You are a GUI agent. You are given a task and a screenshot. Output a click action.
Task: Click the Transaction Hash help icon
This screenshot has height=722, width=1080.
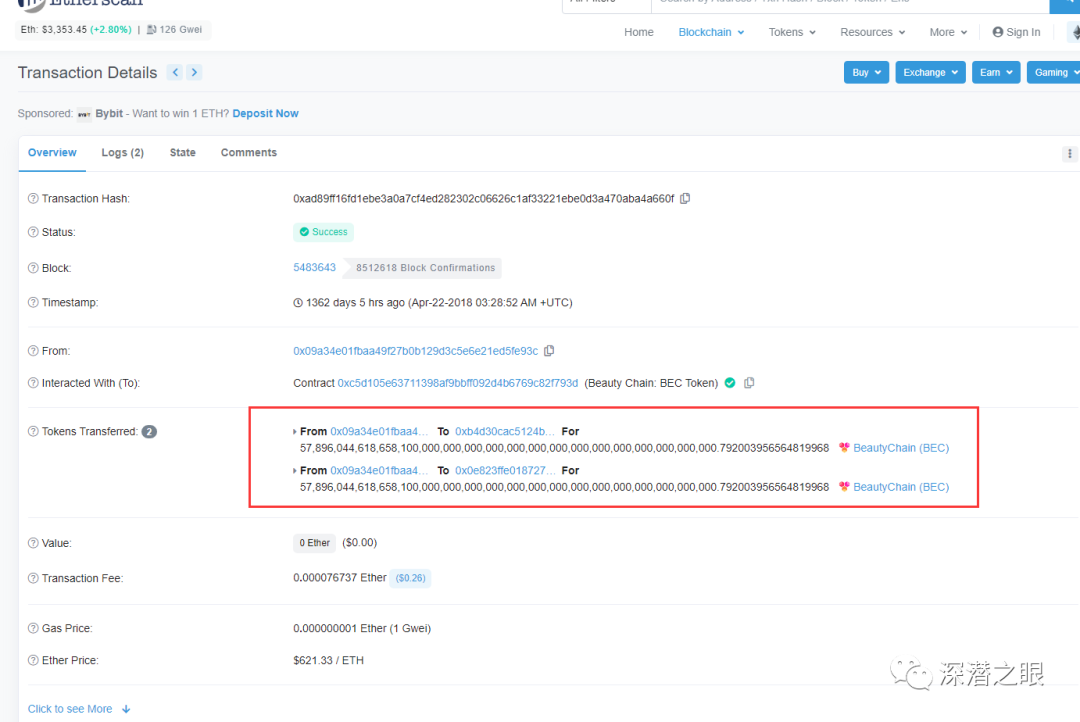pos(33,198)
